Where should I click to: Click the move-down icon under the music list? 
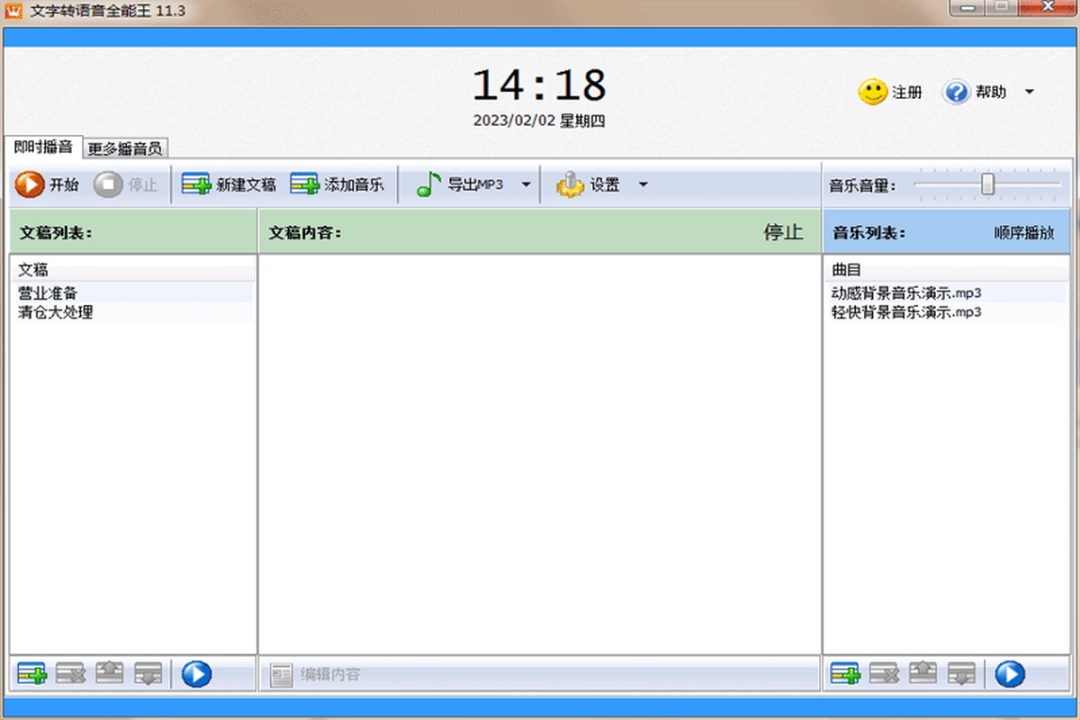pos(962,674)
